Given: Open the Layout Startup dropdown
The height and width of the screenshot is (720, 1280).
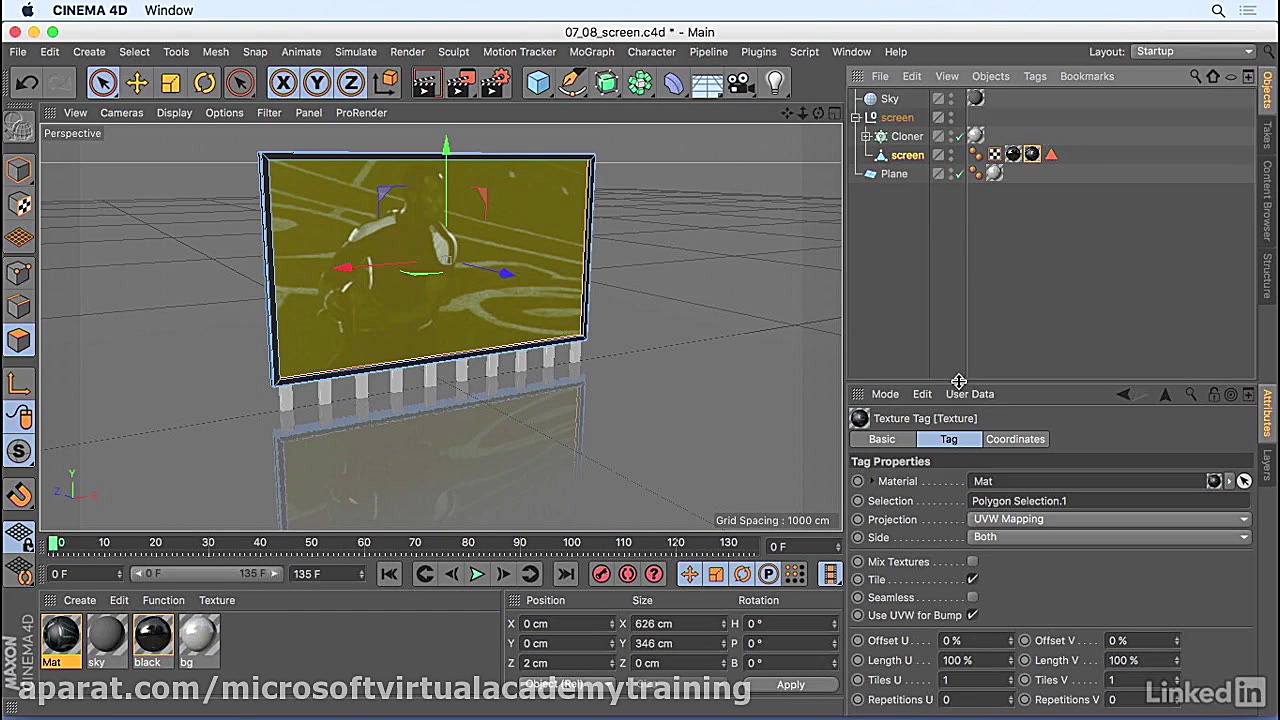Looking at the screenshot, I should point(1194,52).
